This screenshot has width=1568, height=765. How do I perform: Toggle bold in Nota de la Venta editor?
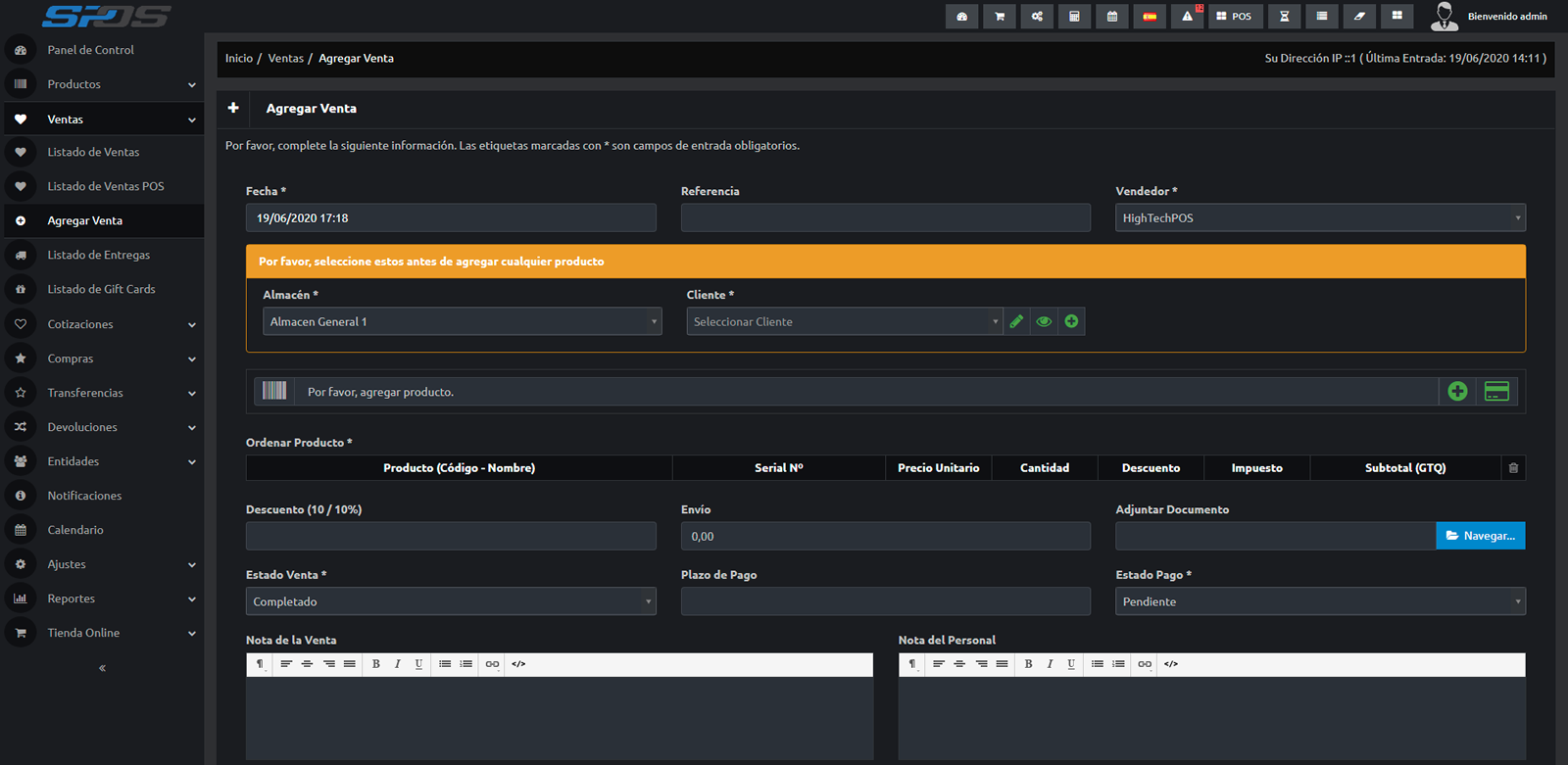coord(376,664)
